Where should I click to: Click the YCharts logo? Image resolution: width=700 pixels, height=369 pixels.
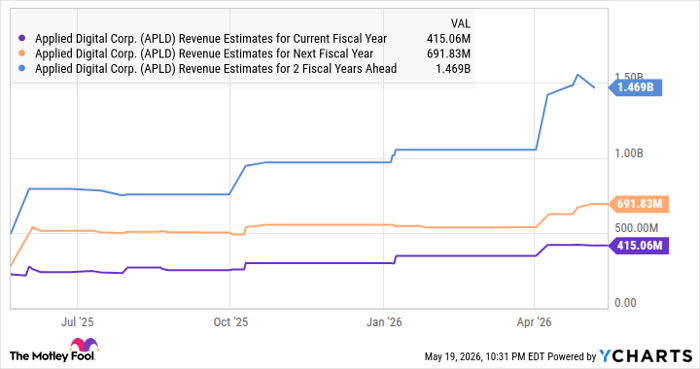coord(646,356)
